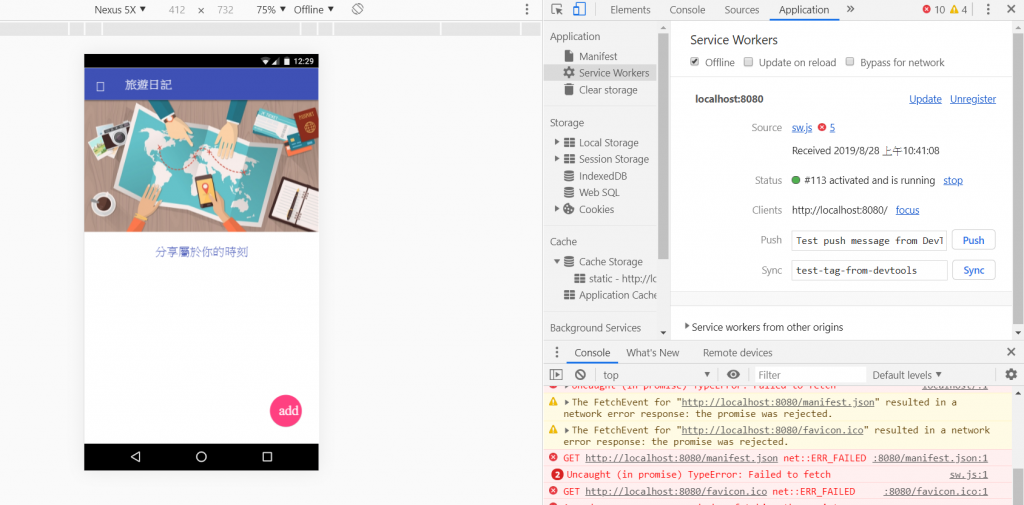Tap the pink add floating button
Viewport: 1024px width, 505px height.
(286, 411)
